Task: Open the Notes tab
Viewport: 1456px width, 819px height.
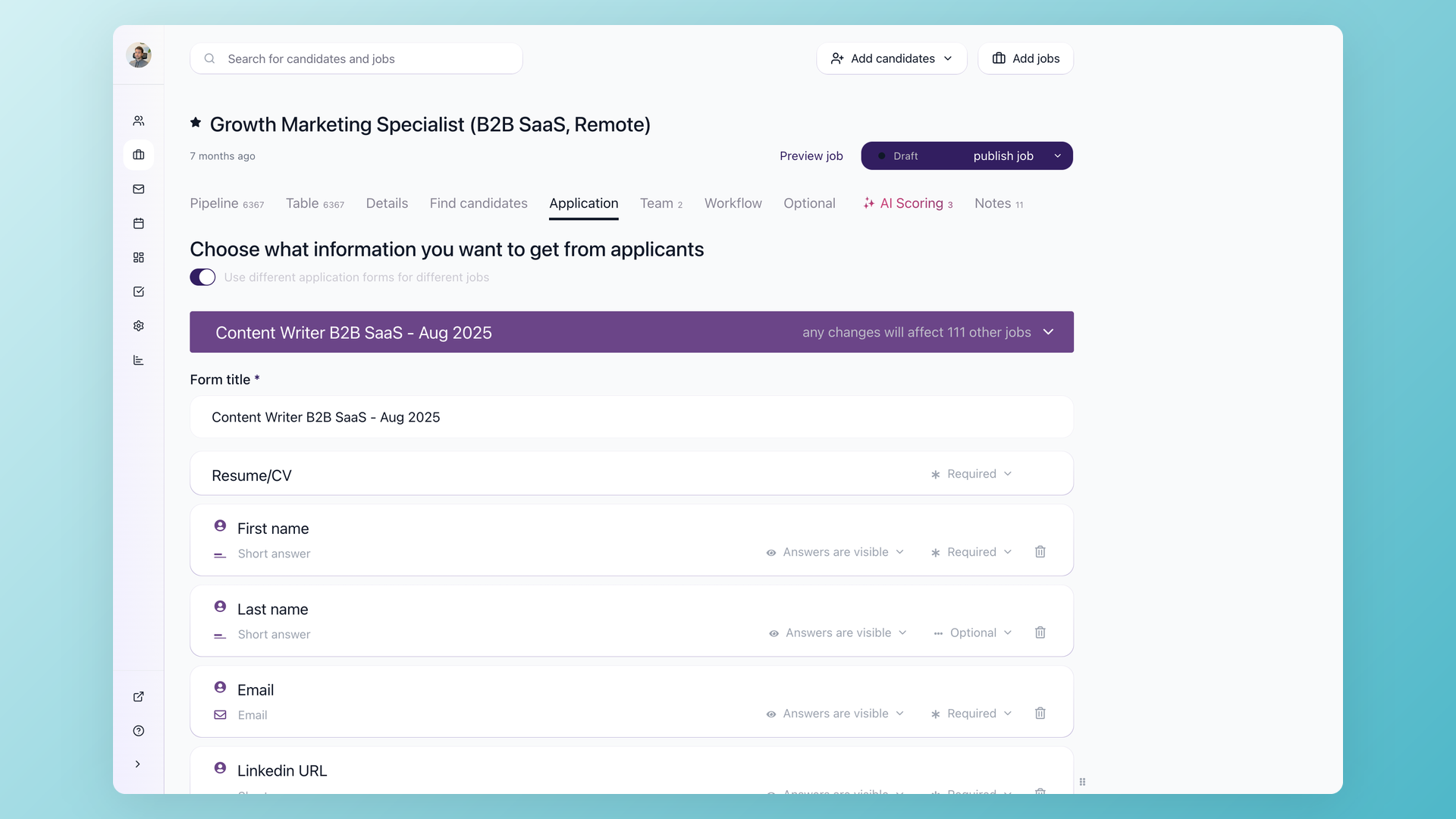Action: tap(999, 203)
